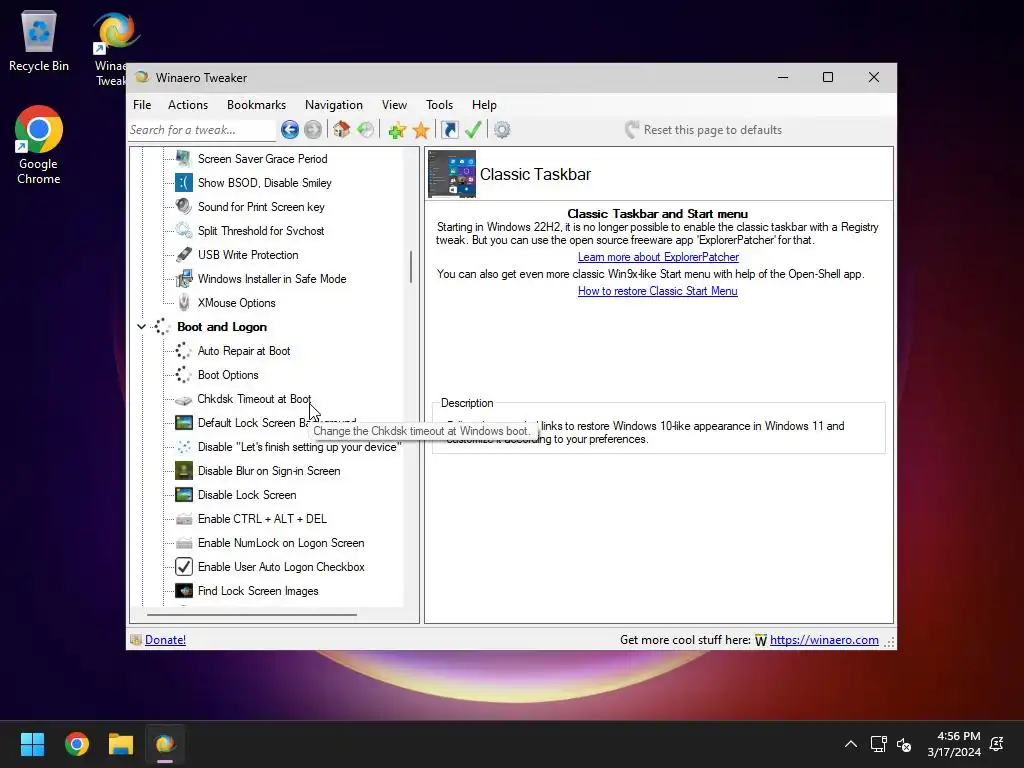The image size is (1024, 768).
Task: Click Enable User Auto Logon Checkbox icon
Action: click(x=184, y=567)
